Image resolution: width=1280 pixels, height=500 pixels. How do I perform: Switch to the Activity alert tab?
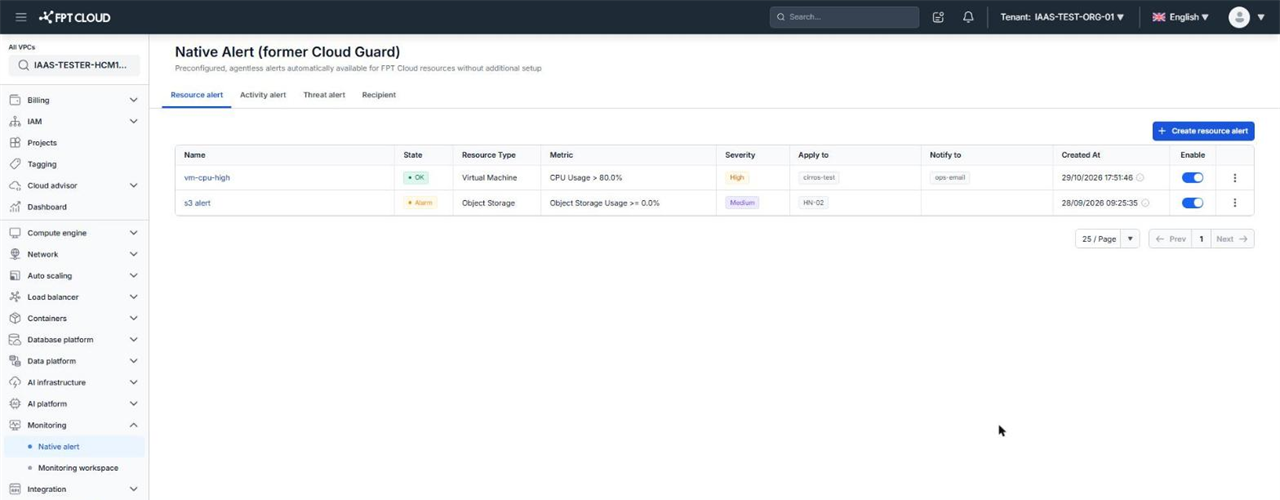263,95
